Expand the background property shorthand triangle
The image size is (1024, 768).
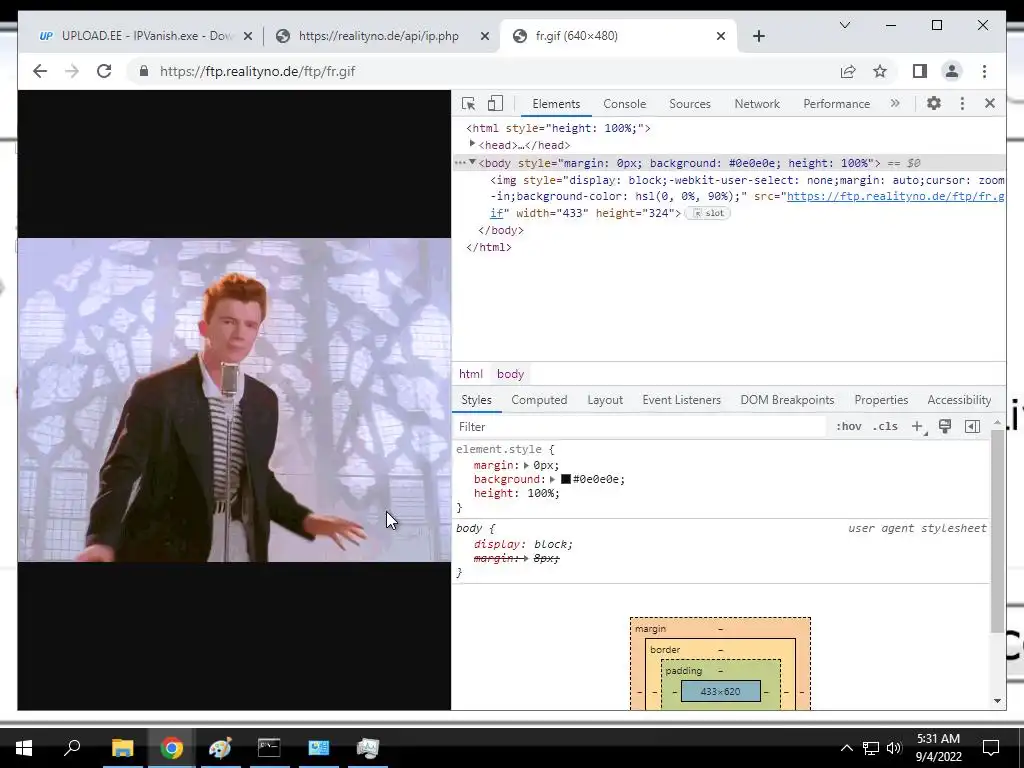tap(552, 479)
